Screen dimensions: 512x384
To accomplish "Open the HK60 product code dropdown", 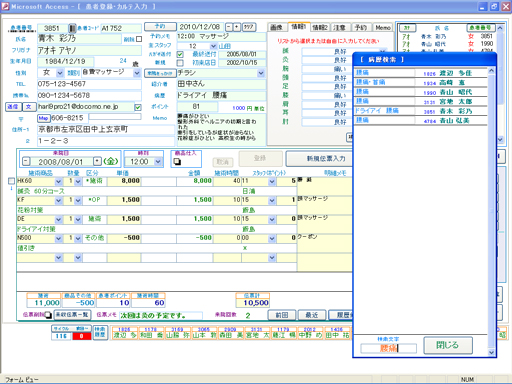I will click(58, 181).
